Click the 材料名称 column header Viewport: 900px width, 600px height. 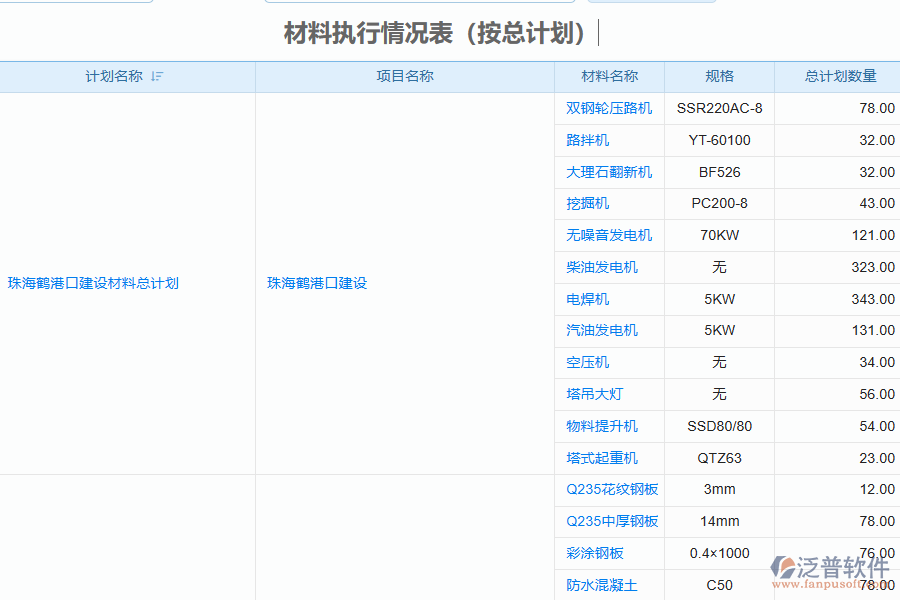pos(609,76)
